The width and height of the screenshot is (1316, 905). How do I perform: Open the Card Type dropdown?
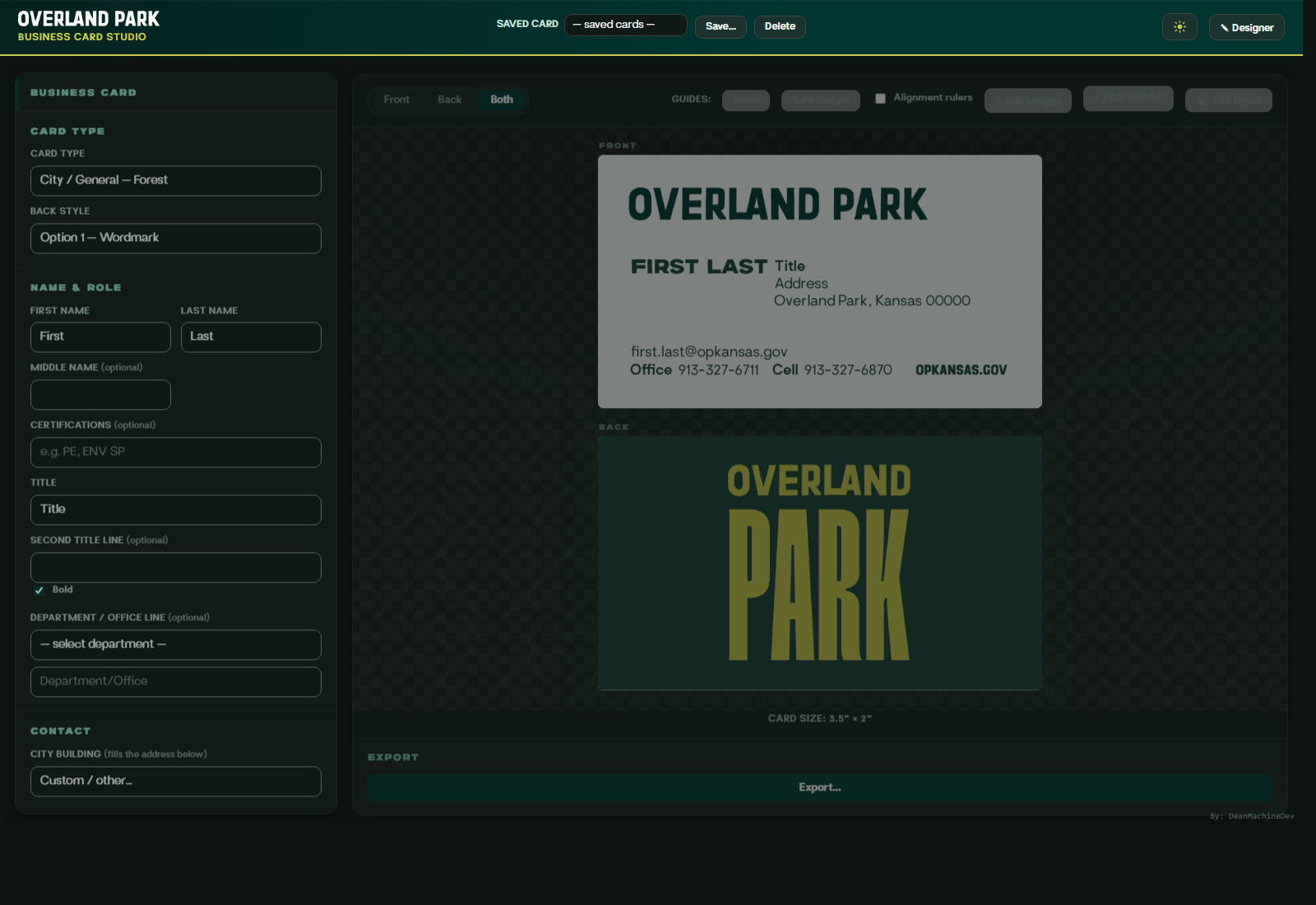pos(176,181)
